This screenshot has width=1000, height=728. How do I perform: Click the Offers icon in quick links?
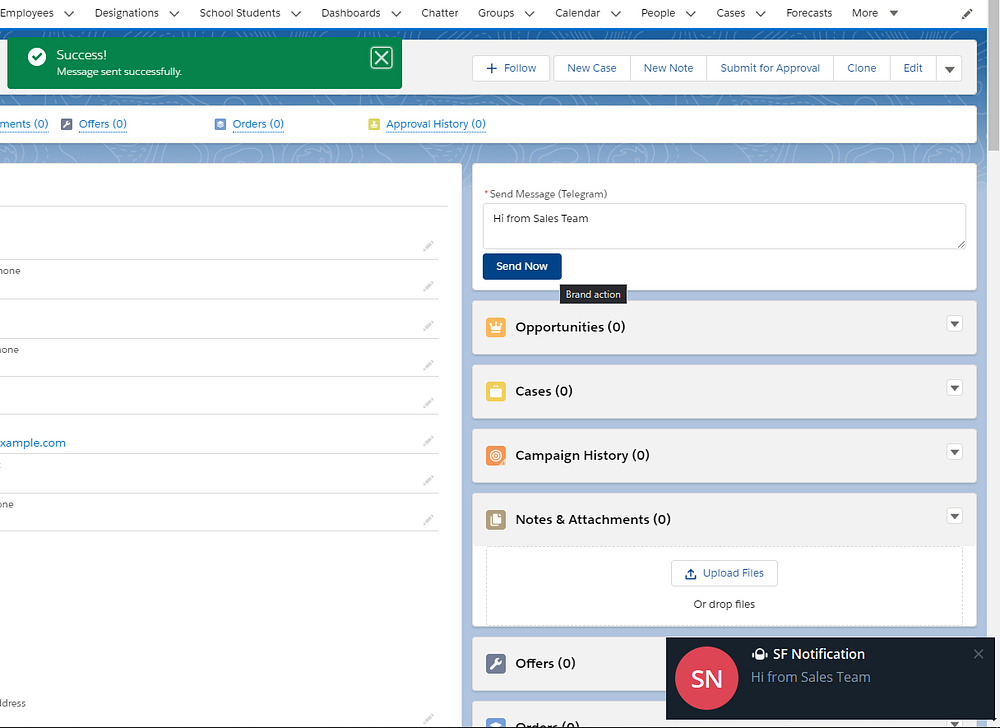coord(66,124)
